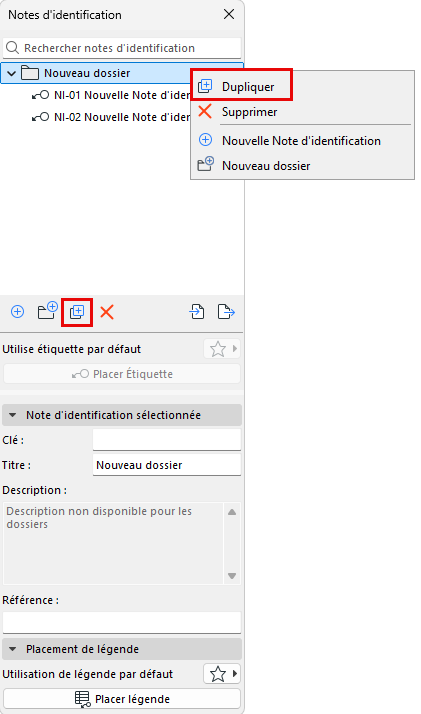Click the search magnifier icon

12,48
